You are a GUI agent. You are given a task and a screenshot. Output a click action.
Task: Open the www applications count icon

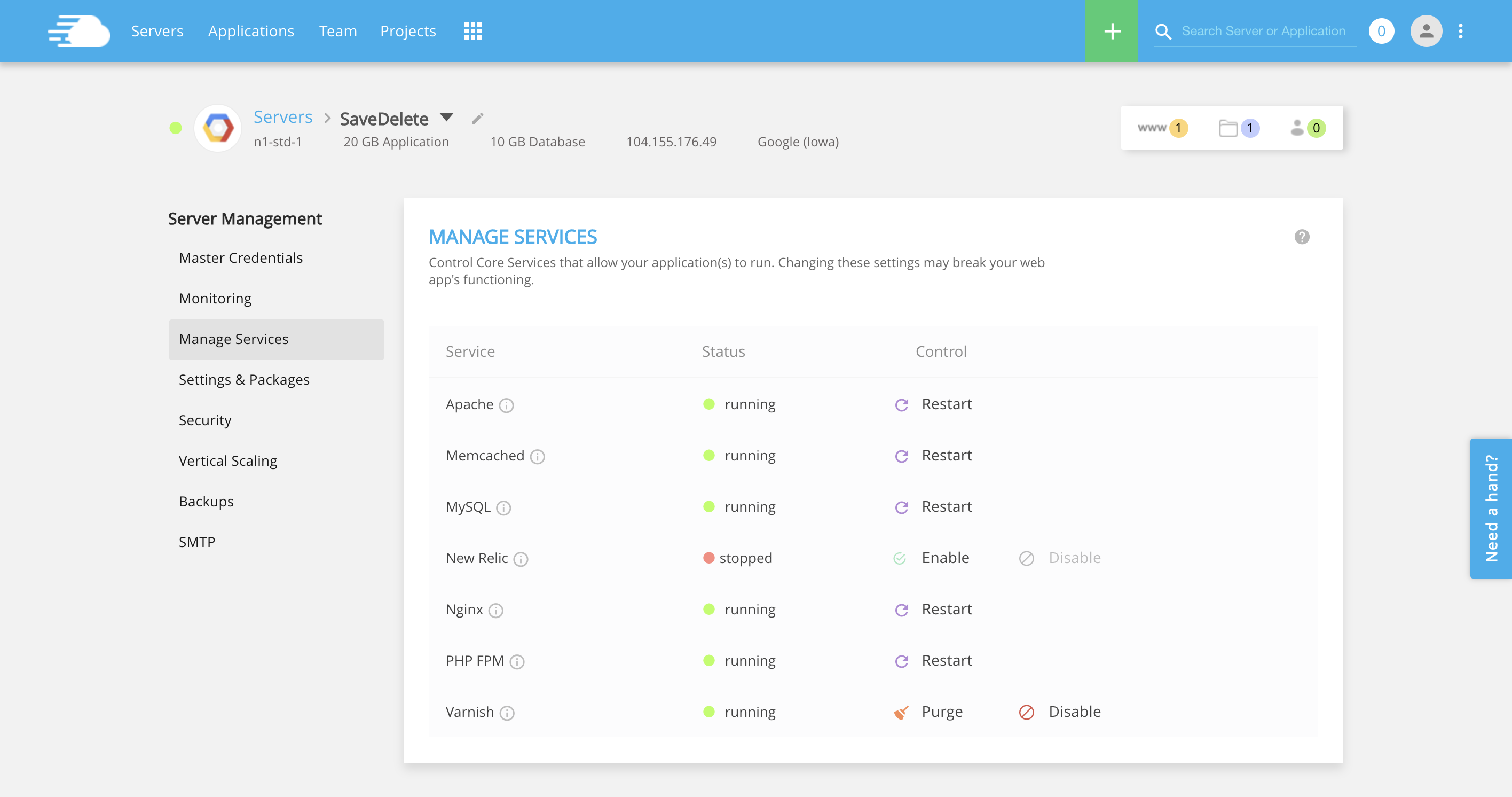tap(1163, 128)
